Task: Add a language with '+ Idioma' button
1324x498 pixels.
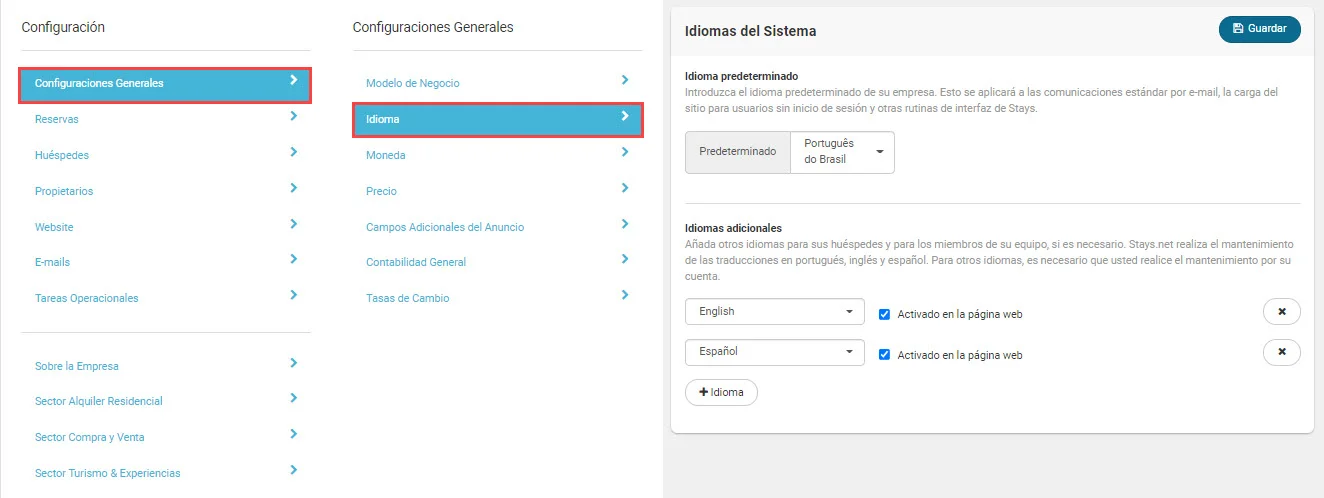Action: coord(721,392)
